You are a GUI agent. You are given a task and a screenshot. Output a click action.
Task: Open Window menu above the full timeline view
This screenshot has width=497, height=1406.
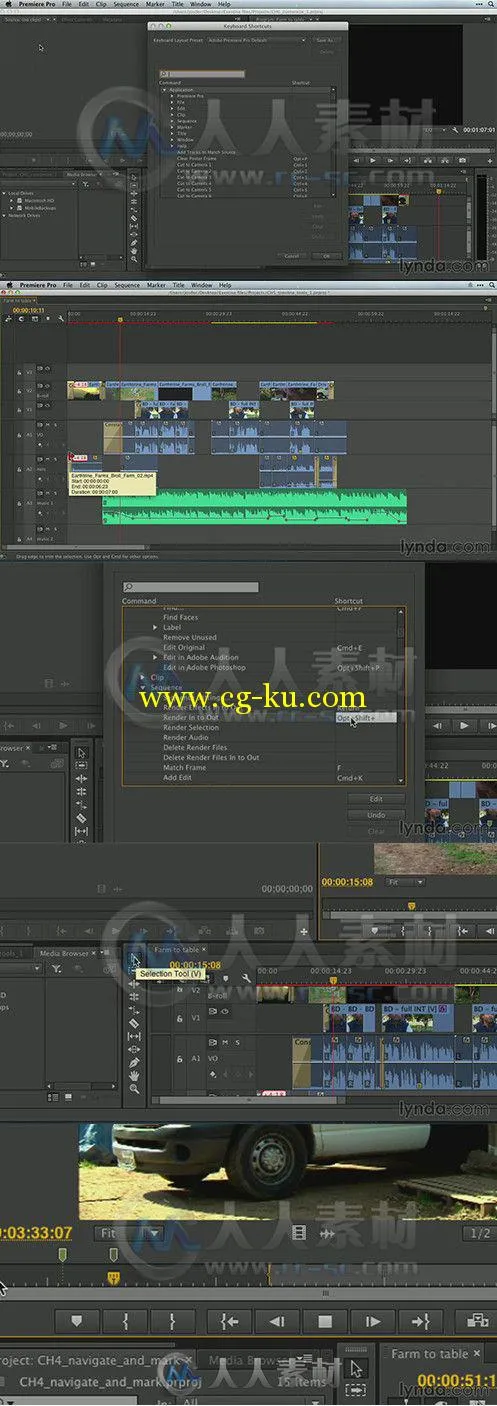pos(201,285)
